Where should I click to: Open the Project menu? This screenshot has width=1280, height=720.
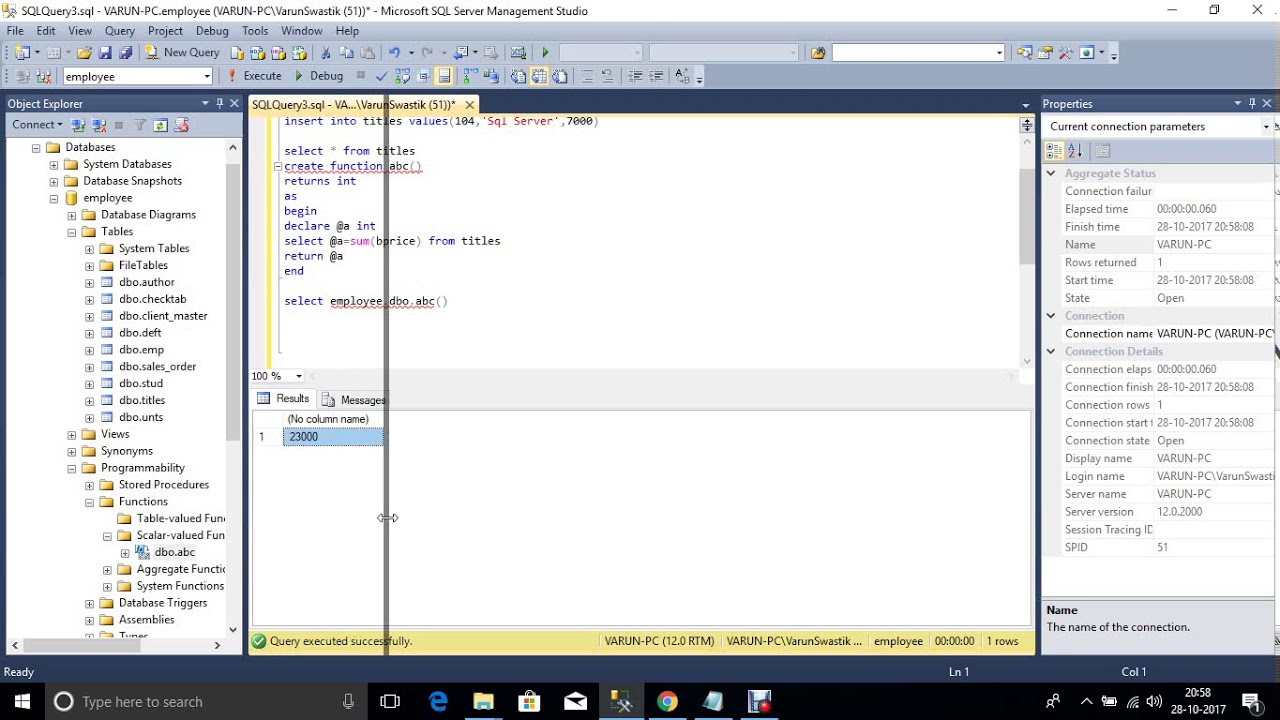click(x=166, y=31)
